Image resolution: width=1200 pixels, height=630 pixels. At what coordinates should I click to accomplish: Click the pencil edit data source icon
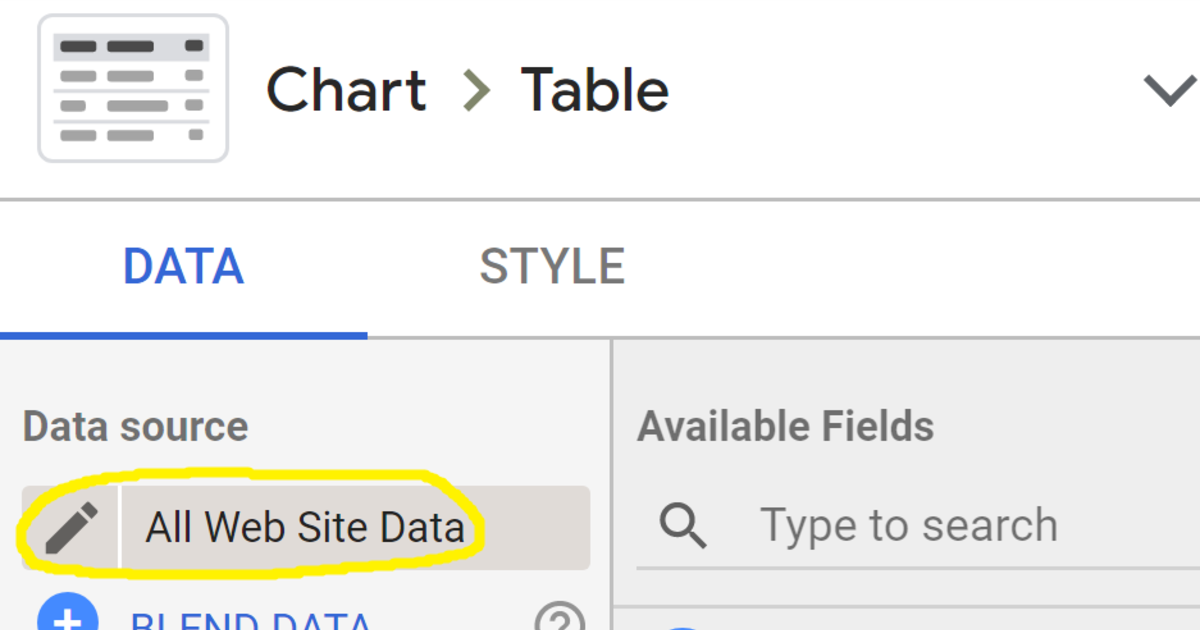click(71, 527)
